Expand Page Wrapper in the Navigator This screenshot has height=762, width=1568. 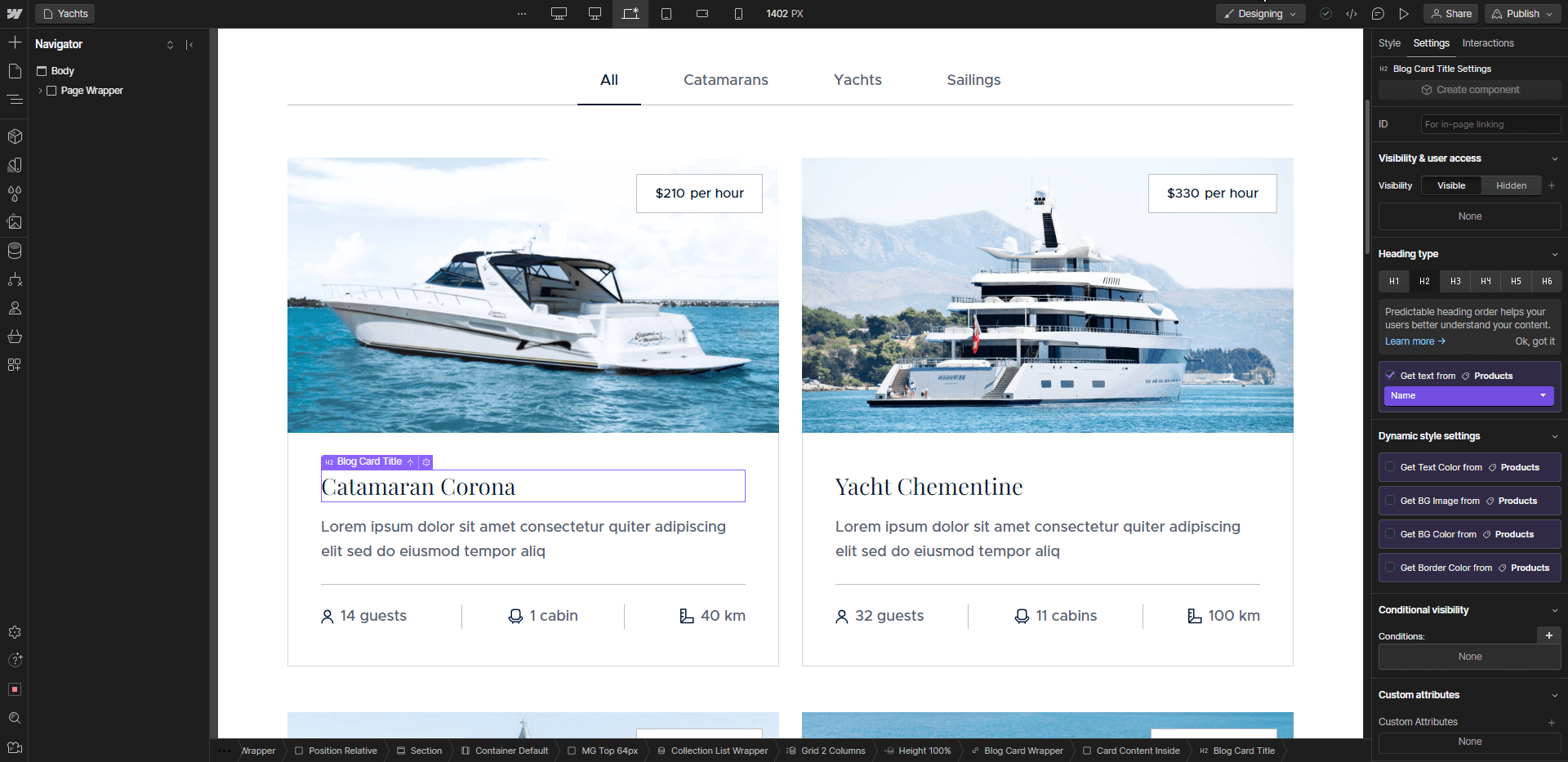[39, 91]
